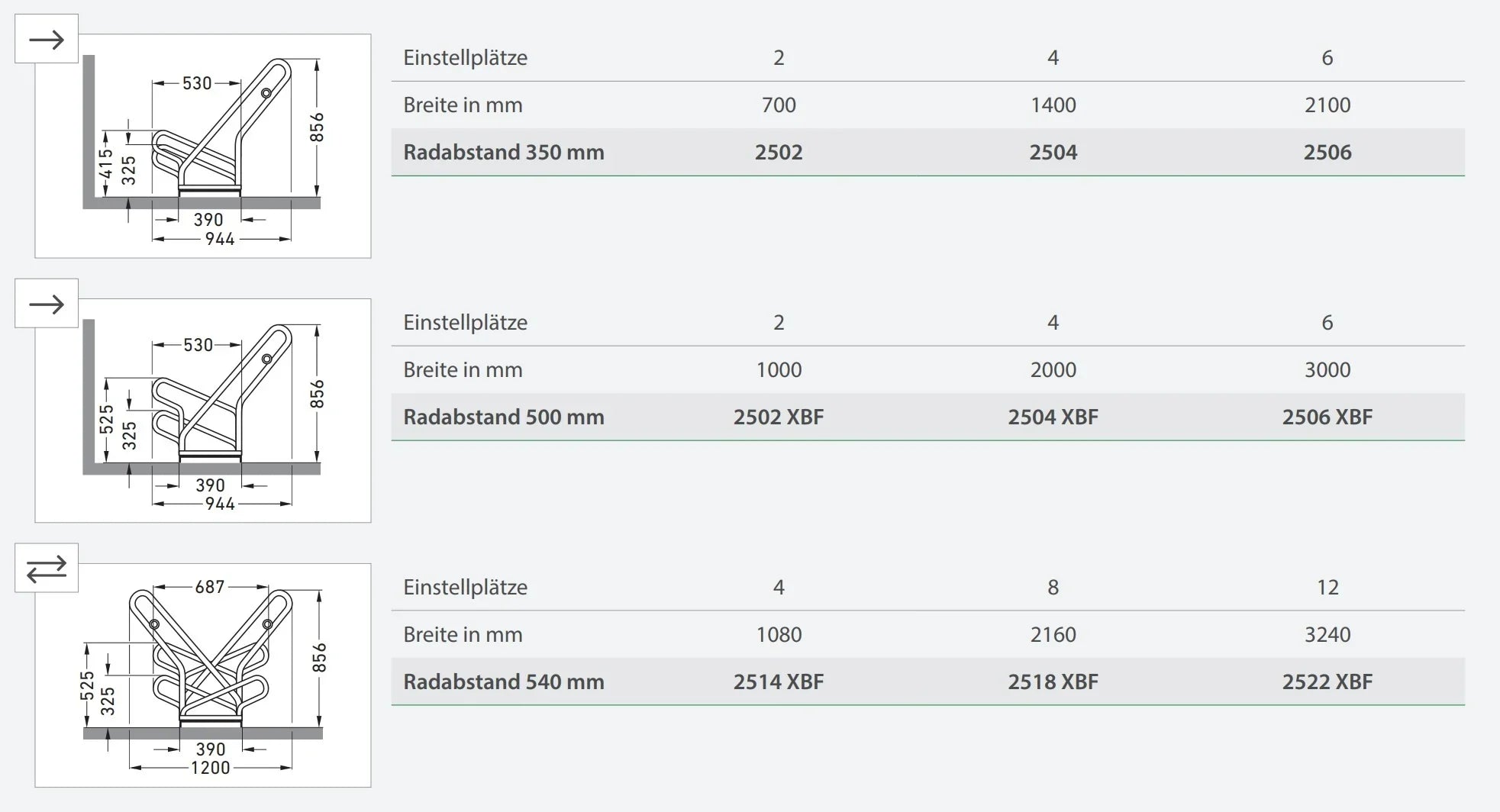Viewport: 1500px width, 812px height.
Task: Select plain model number 2502 without XBF
Action: (x=779, y=152)
